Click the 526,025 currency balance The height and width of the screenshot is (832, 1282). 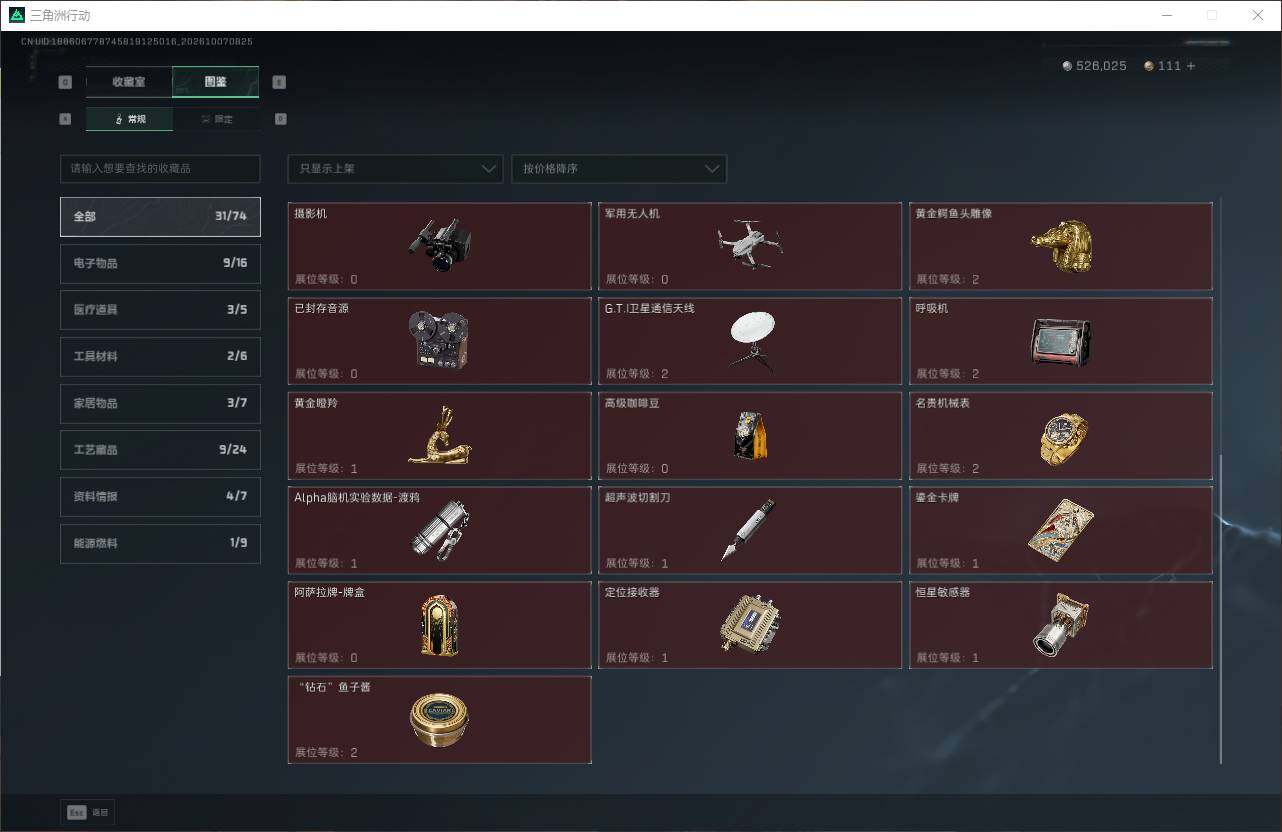pos(1094,66)
